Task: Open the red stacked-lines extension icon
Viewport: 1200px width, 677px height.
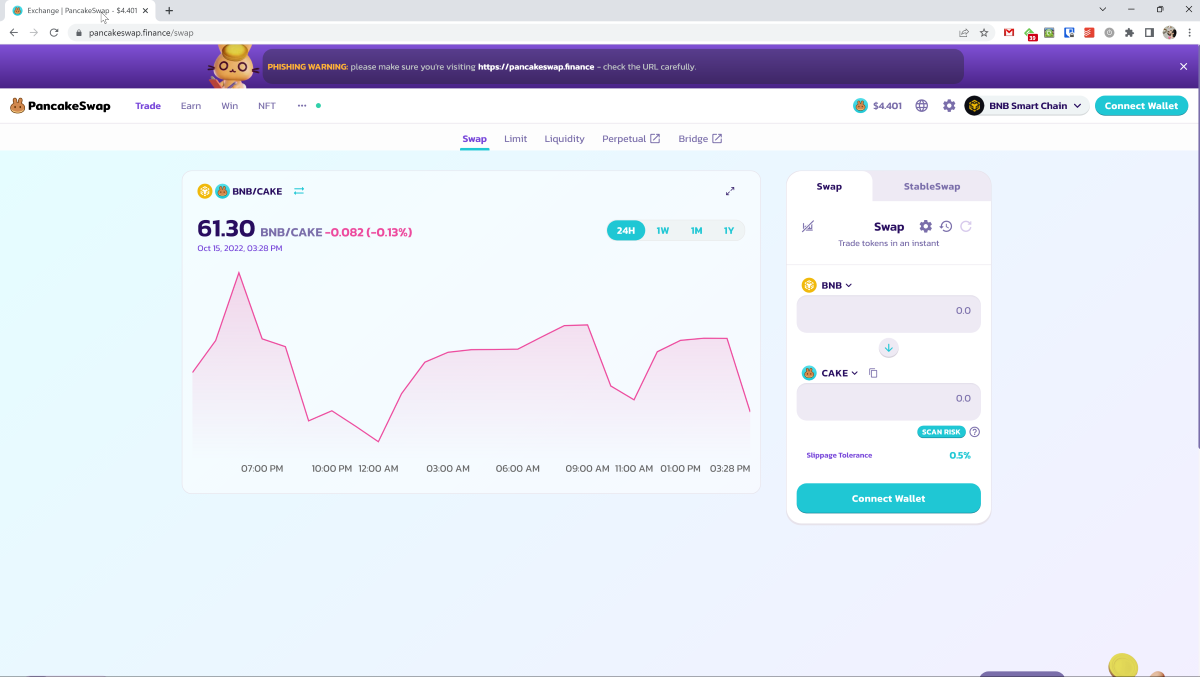Action: [1089, 32]
